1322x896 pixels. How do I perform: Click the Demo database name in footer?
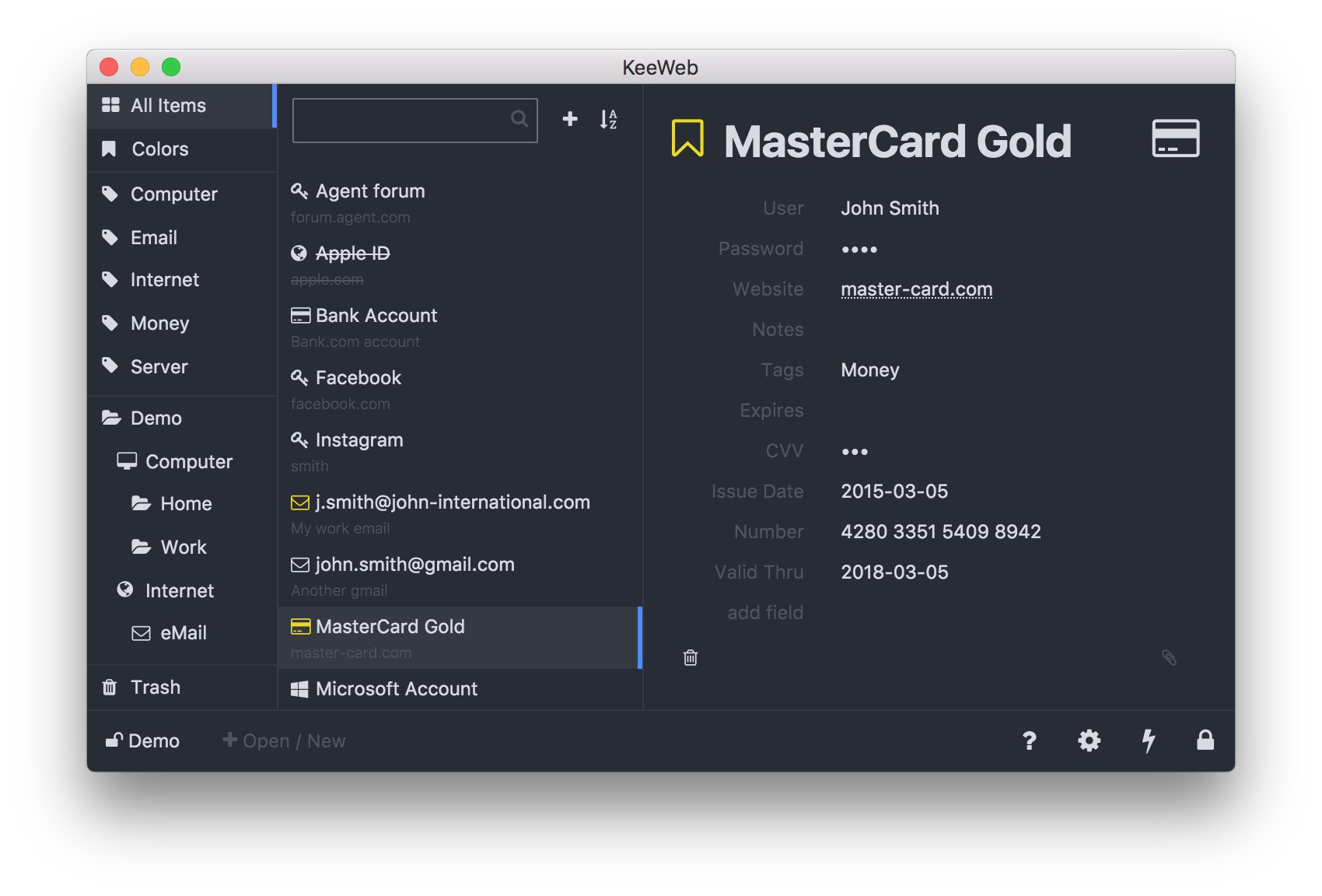pyautogui.click(x=154, y=740)
